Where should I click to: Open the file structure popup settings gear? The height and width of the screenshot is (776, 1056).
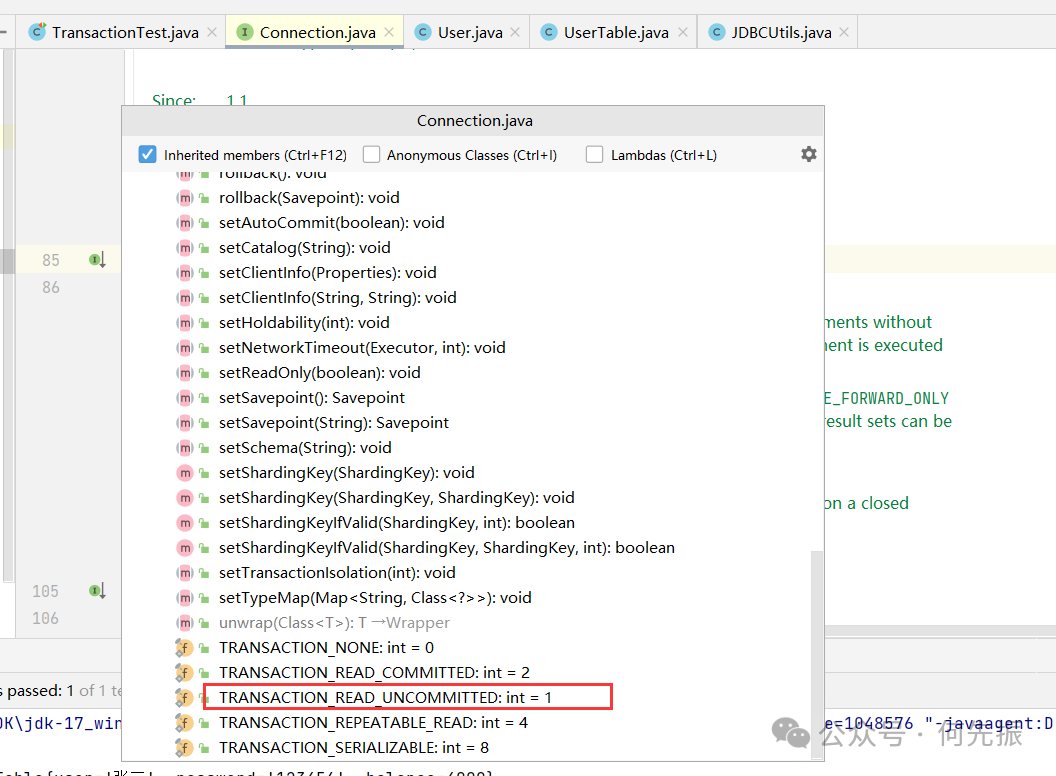click(809, 154)
